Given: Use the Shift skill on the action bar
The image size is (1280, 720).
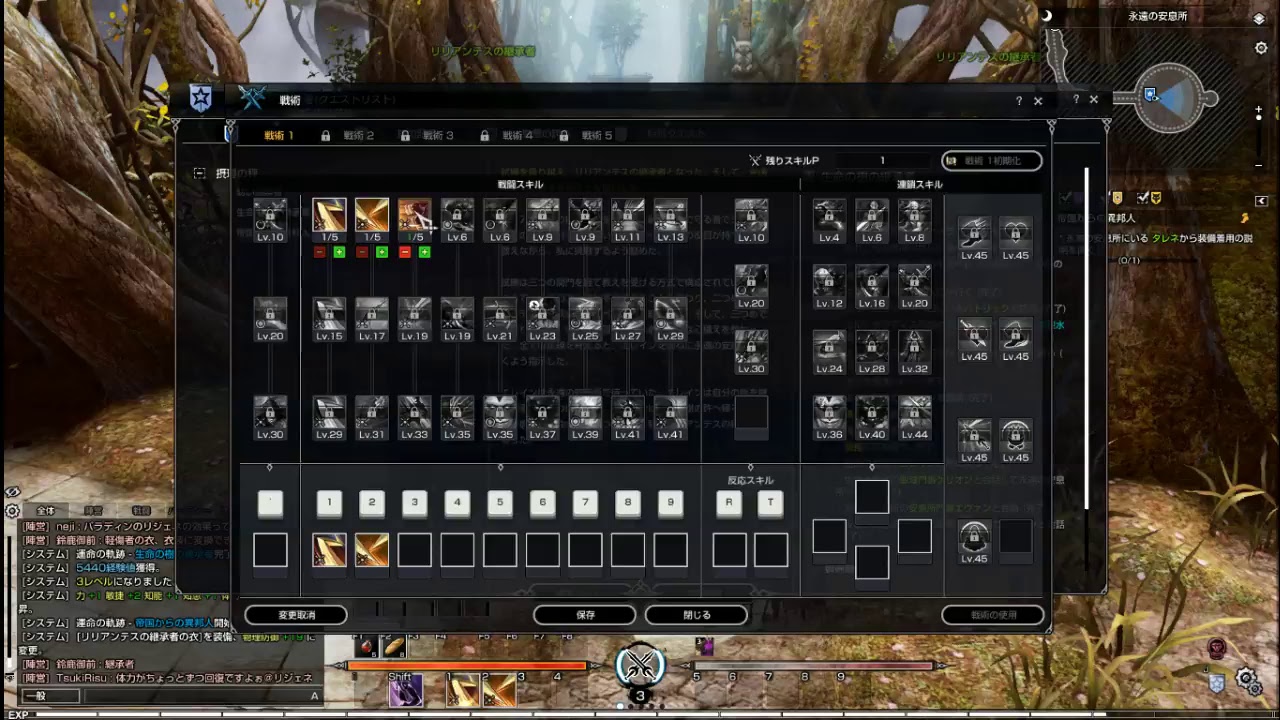Looking at the screenshot, I should 405,690.
